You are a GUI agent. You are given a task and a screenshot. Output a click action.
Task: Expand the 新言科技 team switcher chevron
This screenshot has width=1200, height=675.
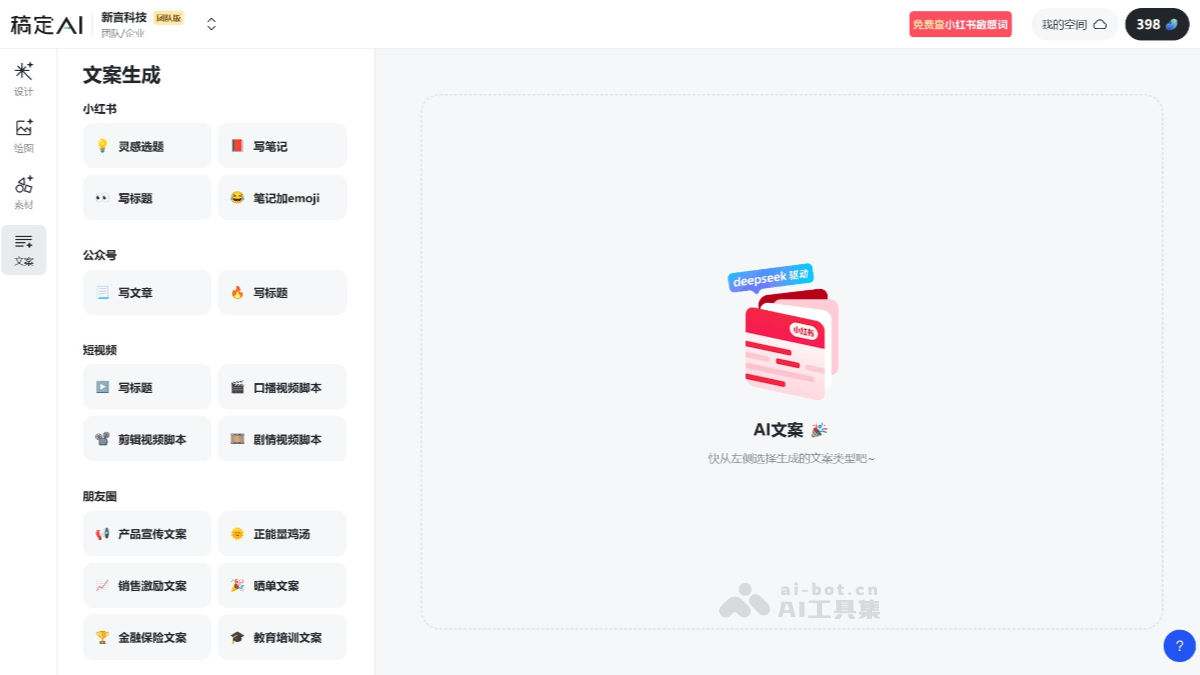point(210,24)
